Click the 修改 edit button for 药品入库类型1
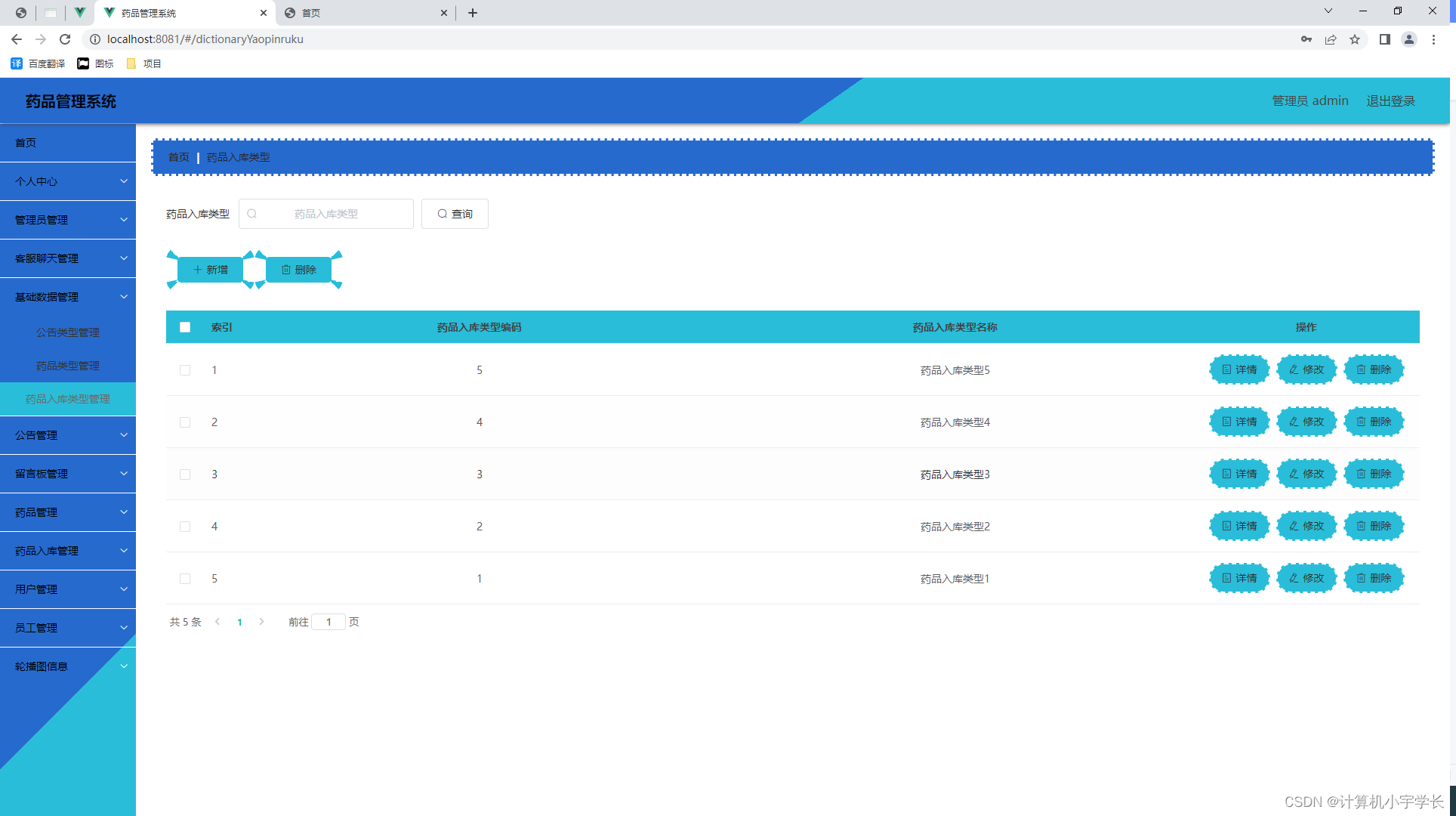This screenshot has height=816, width=1456. point(1306,578)
